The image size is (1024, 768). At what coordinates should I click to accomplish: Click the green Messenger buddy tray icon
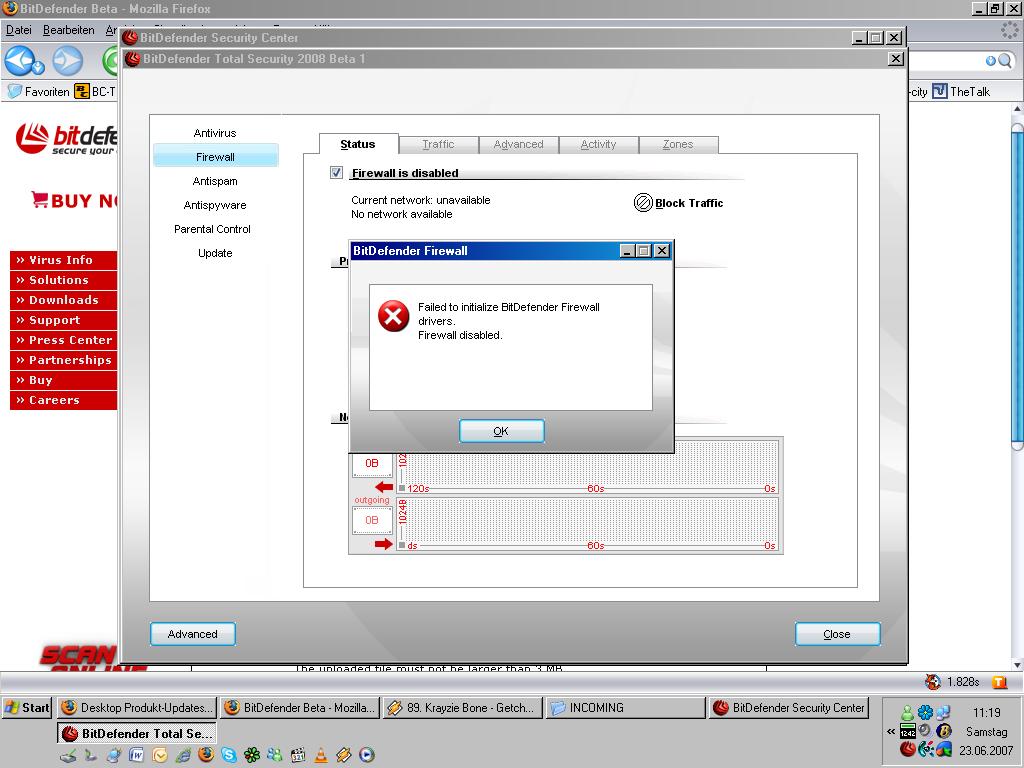coord(907,712)
